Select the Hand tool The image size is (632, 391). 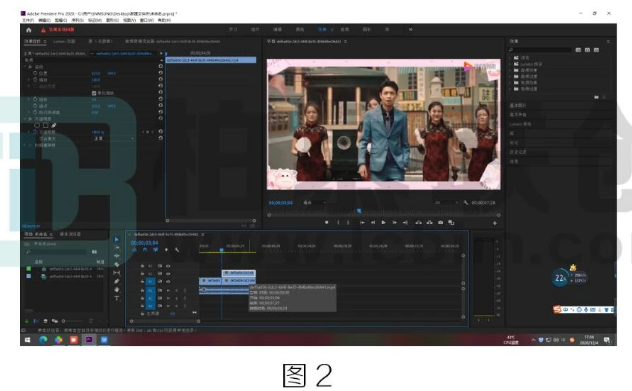pyautogui.click(x=117, y=290)
